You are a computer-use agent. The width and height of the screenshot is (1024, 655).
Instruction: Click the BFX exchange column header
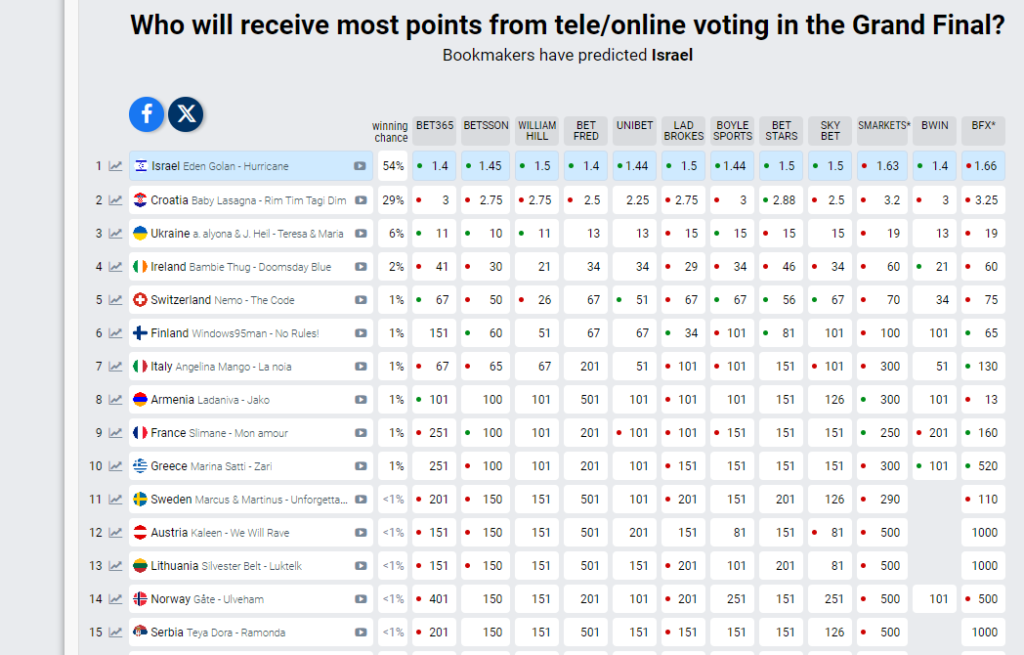click(983, 127)
